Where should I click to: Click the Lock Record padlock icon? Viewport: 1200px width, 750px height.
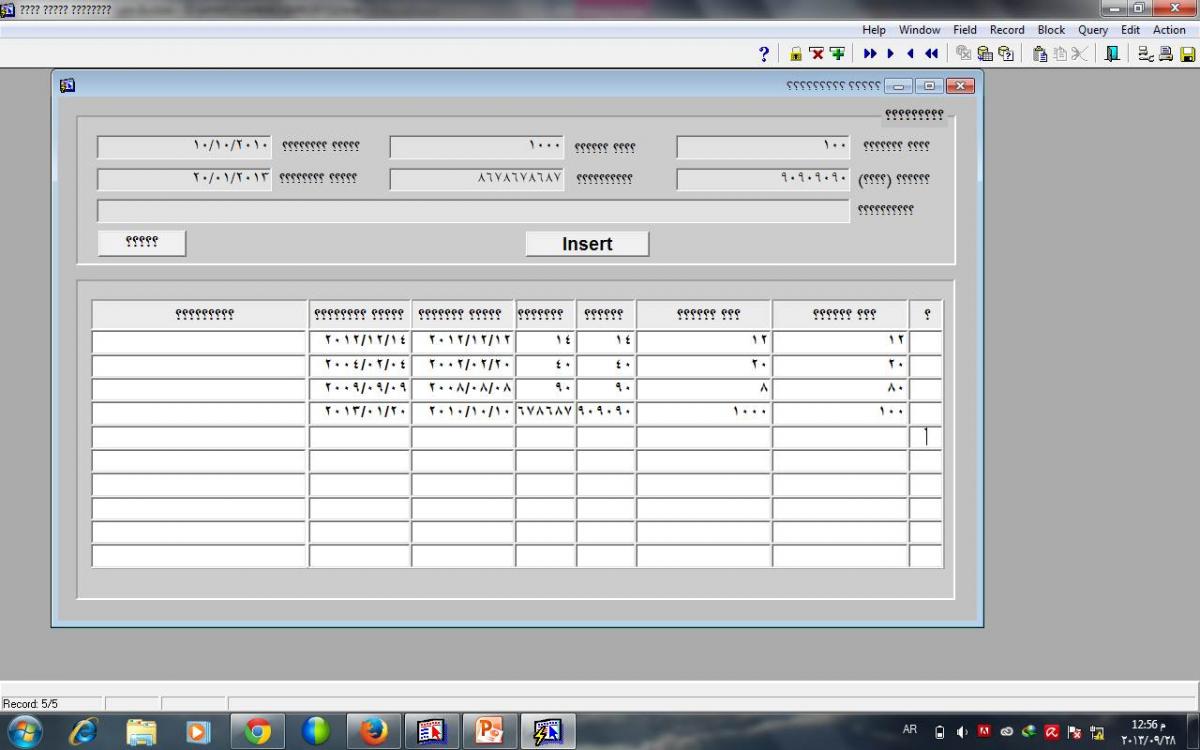(796, 54)
